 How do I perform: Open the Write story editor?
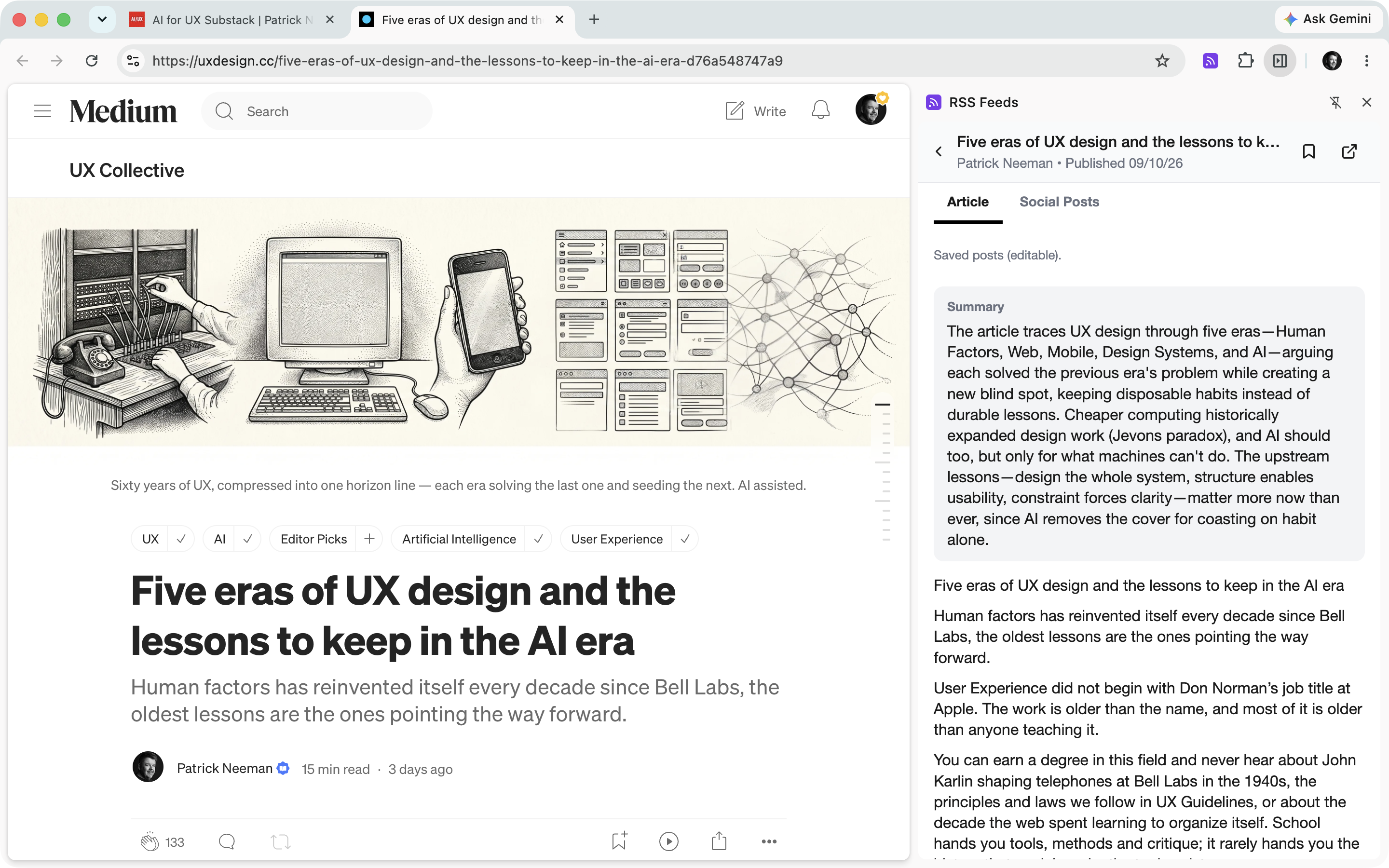point(755,111)
